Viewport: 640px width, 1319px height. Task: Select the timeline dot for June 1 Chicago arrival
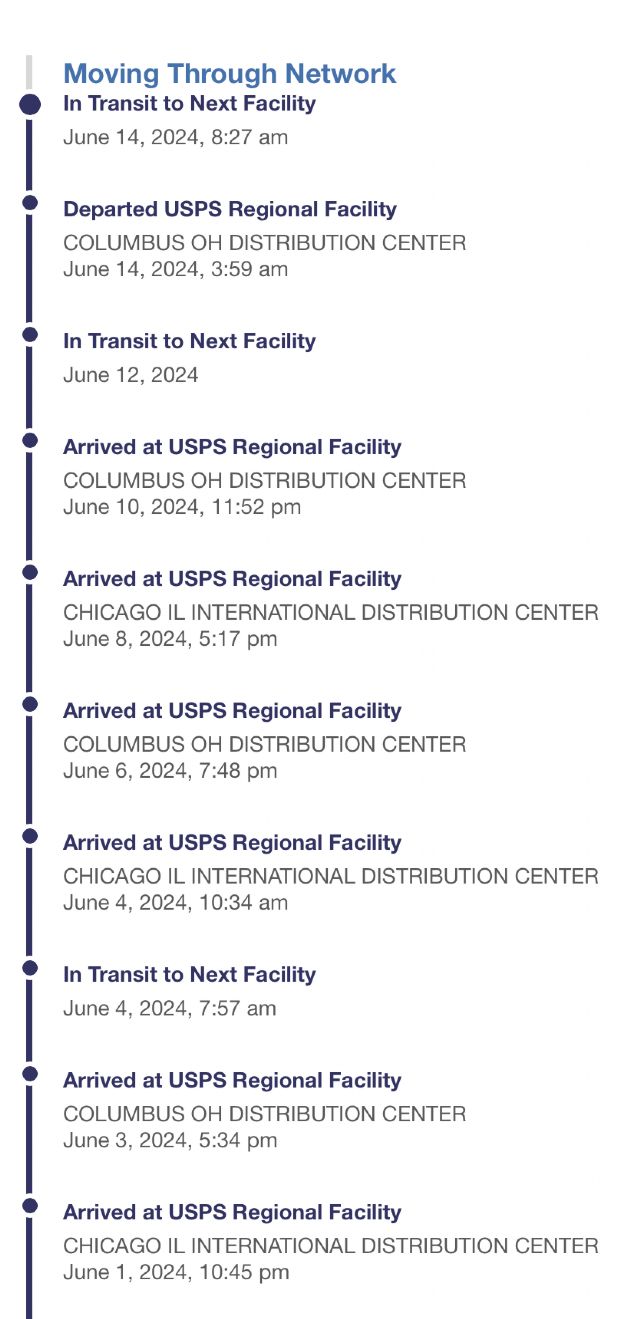tap(30, 1206)
